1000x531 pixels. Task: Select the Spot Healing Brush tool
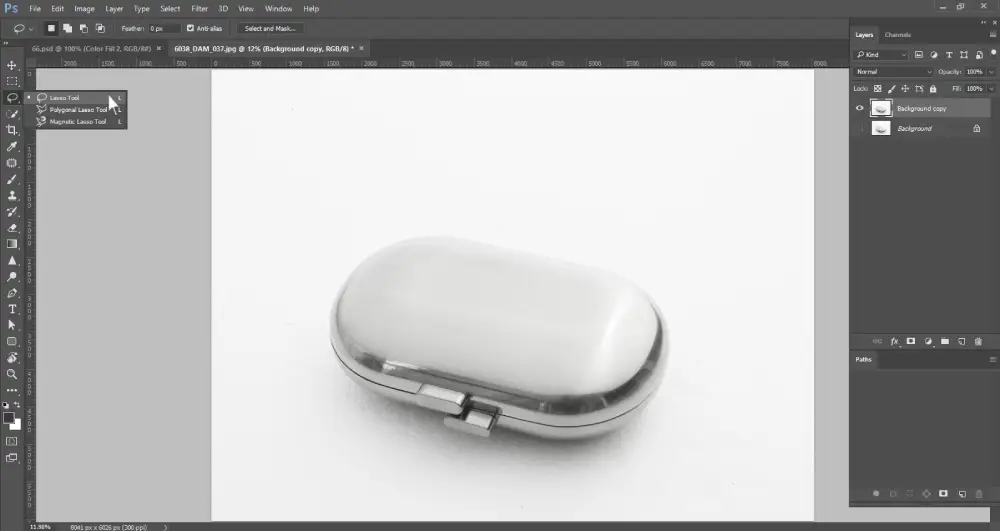12,163
